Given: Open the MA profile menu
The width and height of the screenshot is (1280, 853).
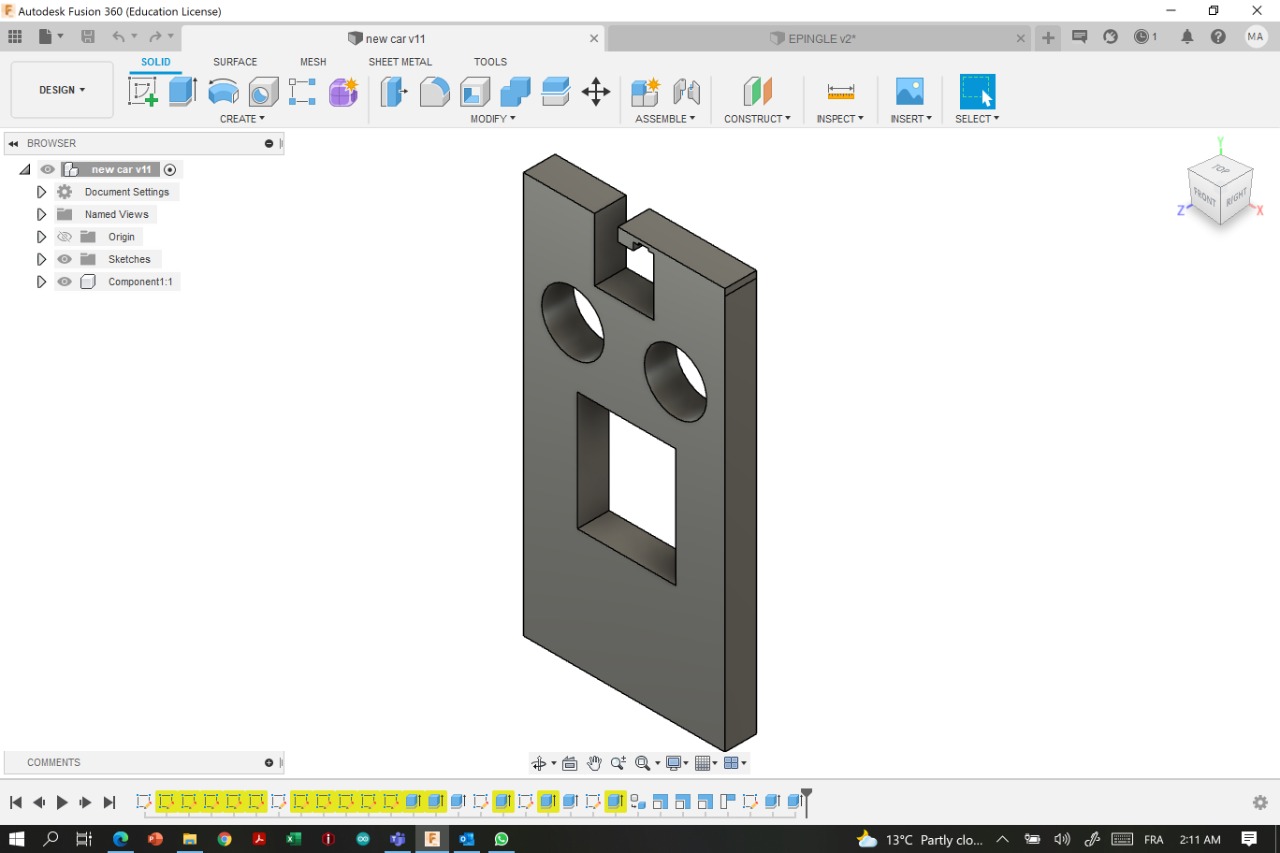Looking at the screenshot, I should (1256, 37).
